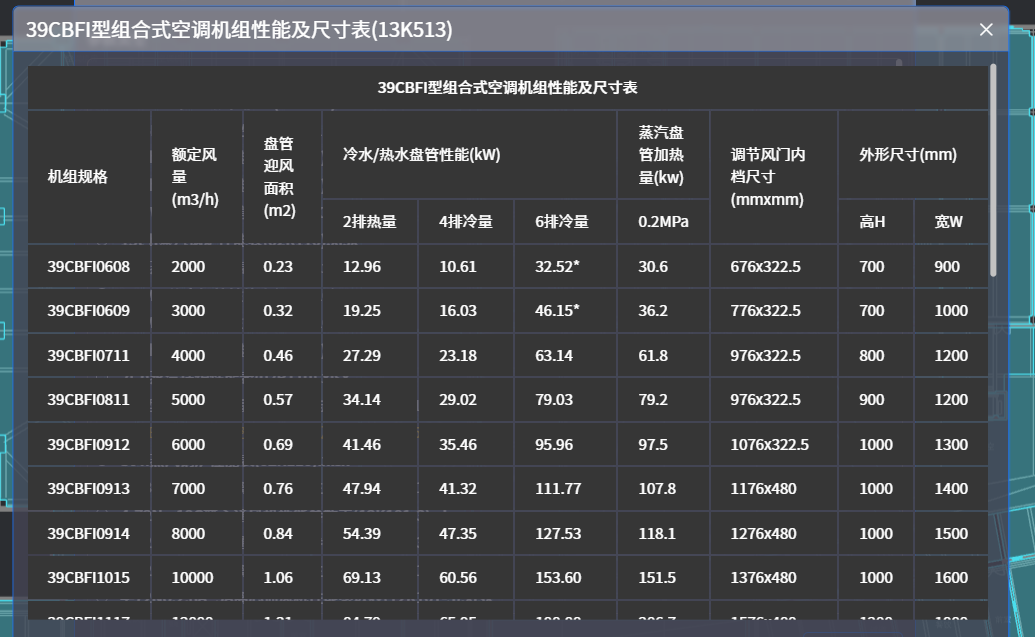The width and height of the screenshot is (1035, 637).
Task: Click the vertical scrollbar of the table
Action: tap(992, 170)
